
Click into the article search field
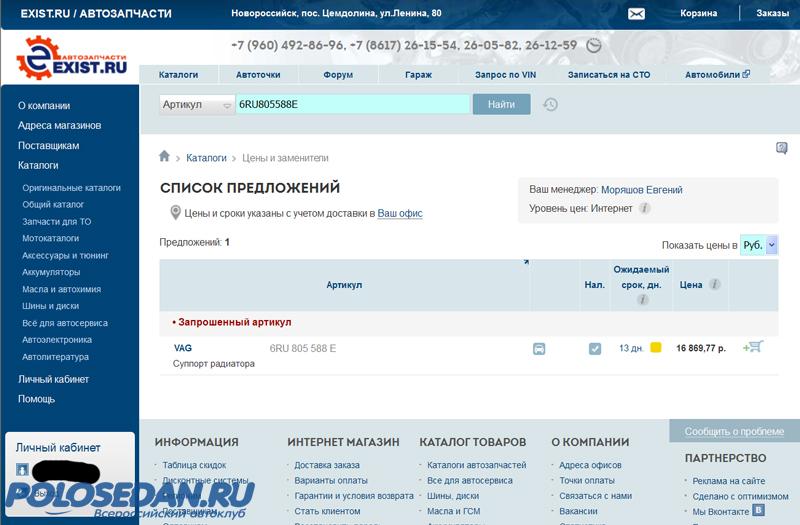(353, 105)
